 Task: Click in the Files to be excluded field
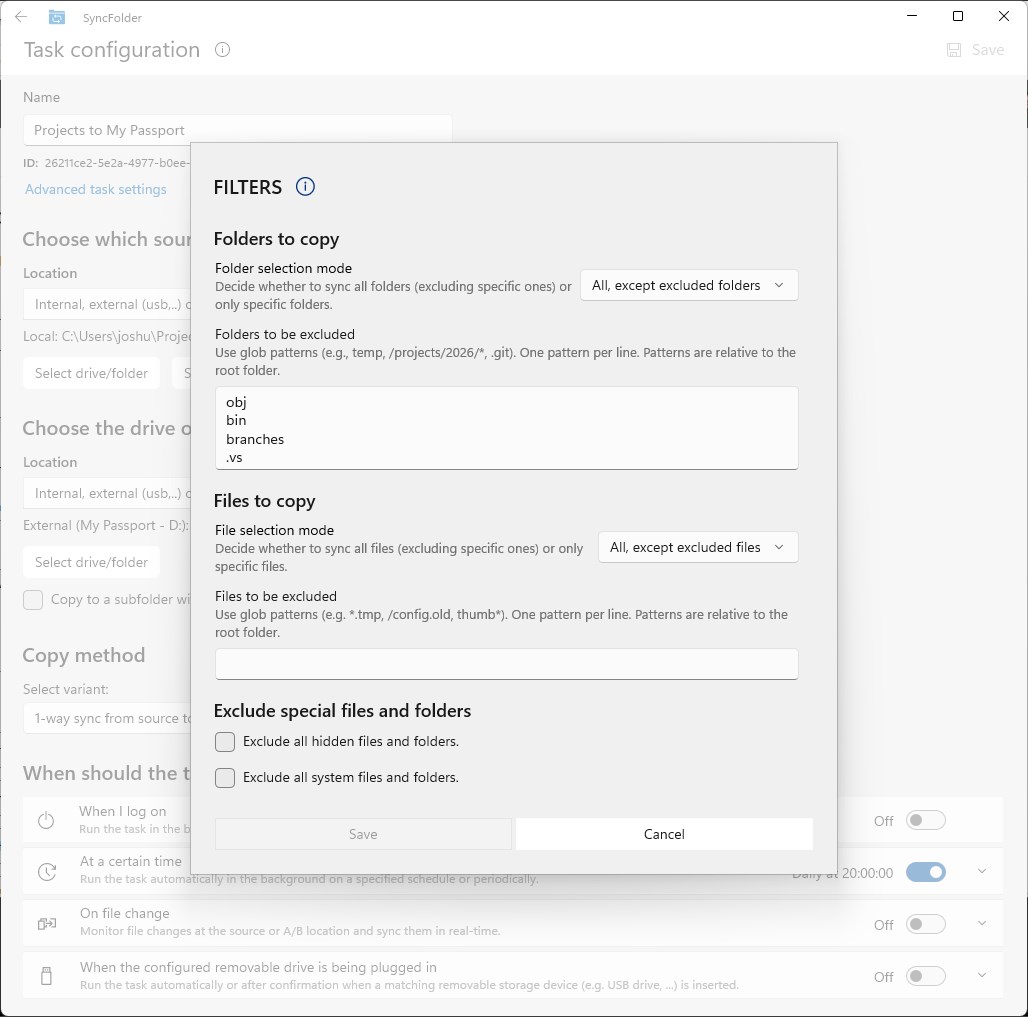(x=506, y=664)
